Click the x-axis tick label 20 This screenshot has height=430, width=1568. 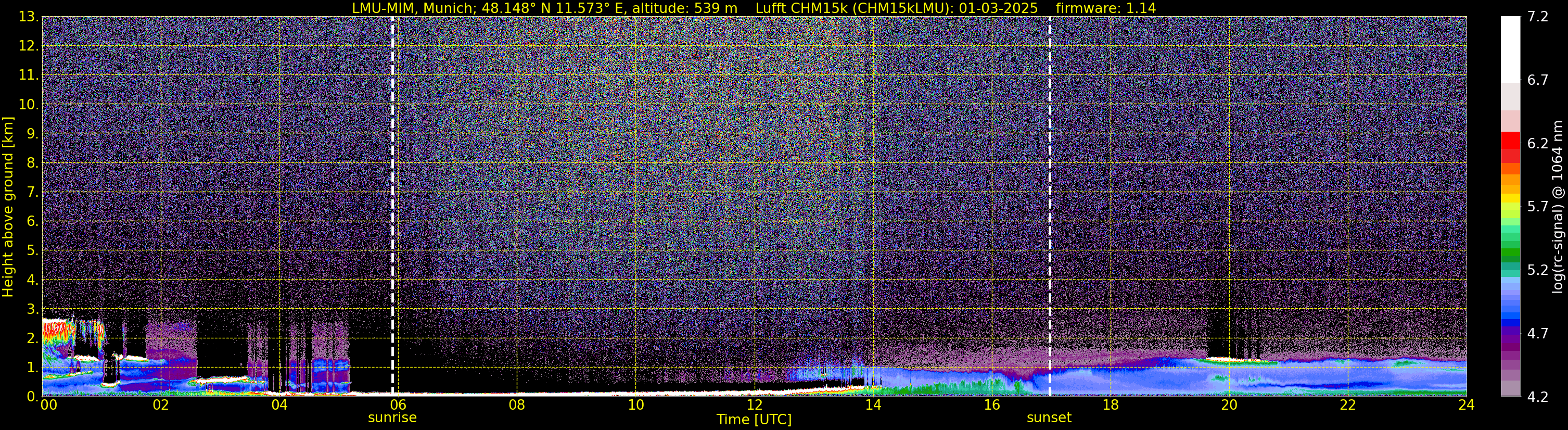[x=1229, y=405]
